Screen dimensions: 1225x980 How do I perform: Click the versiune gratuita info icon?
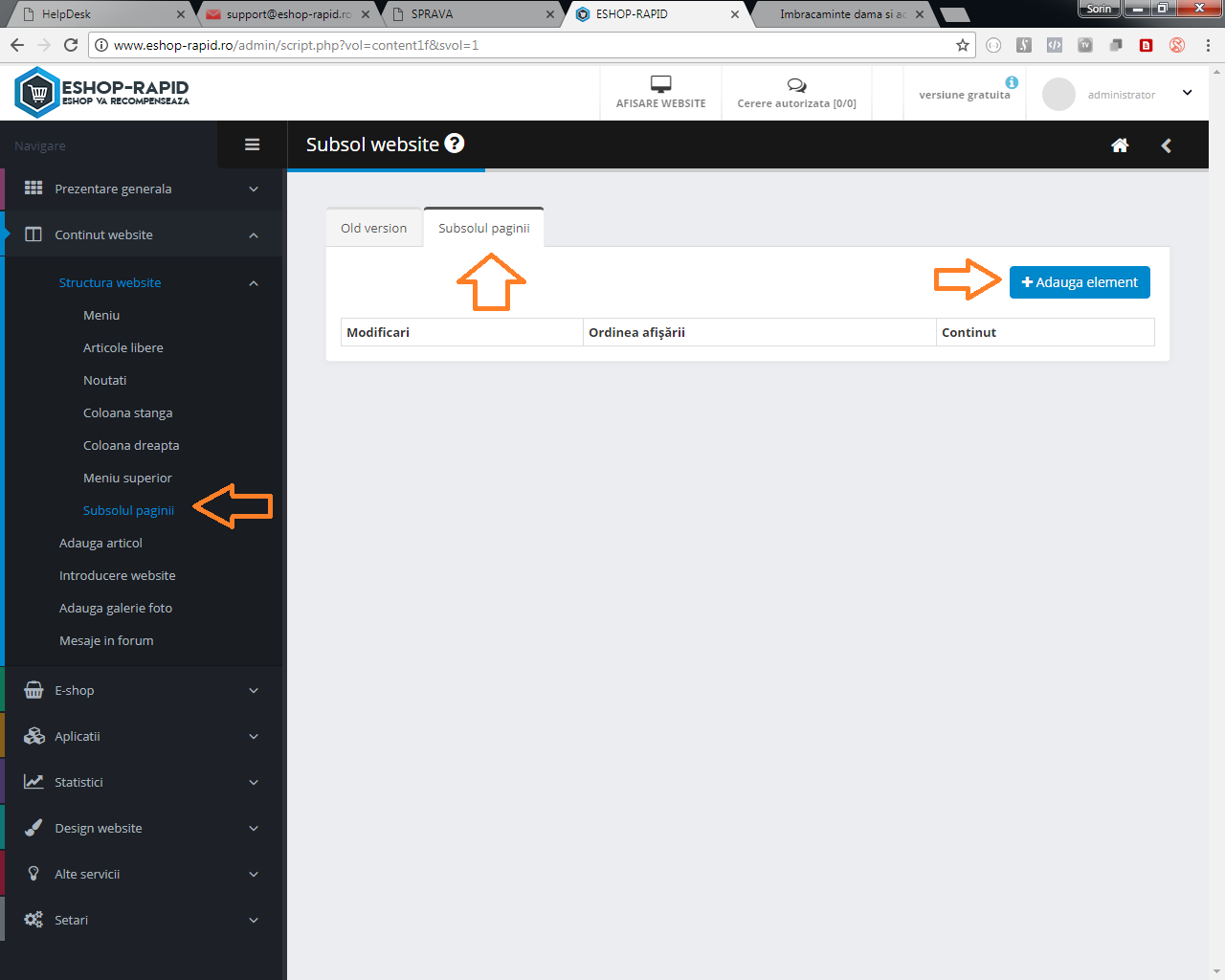coord(1012,82)
